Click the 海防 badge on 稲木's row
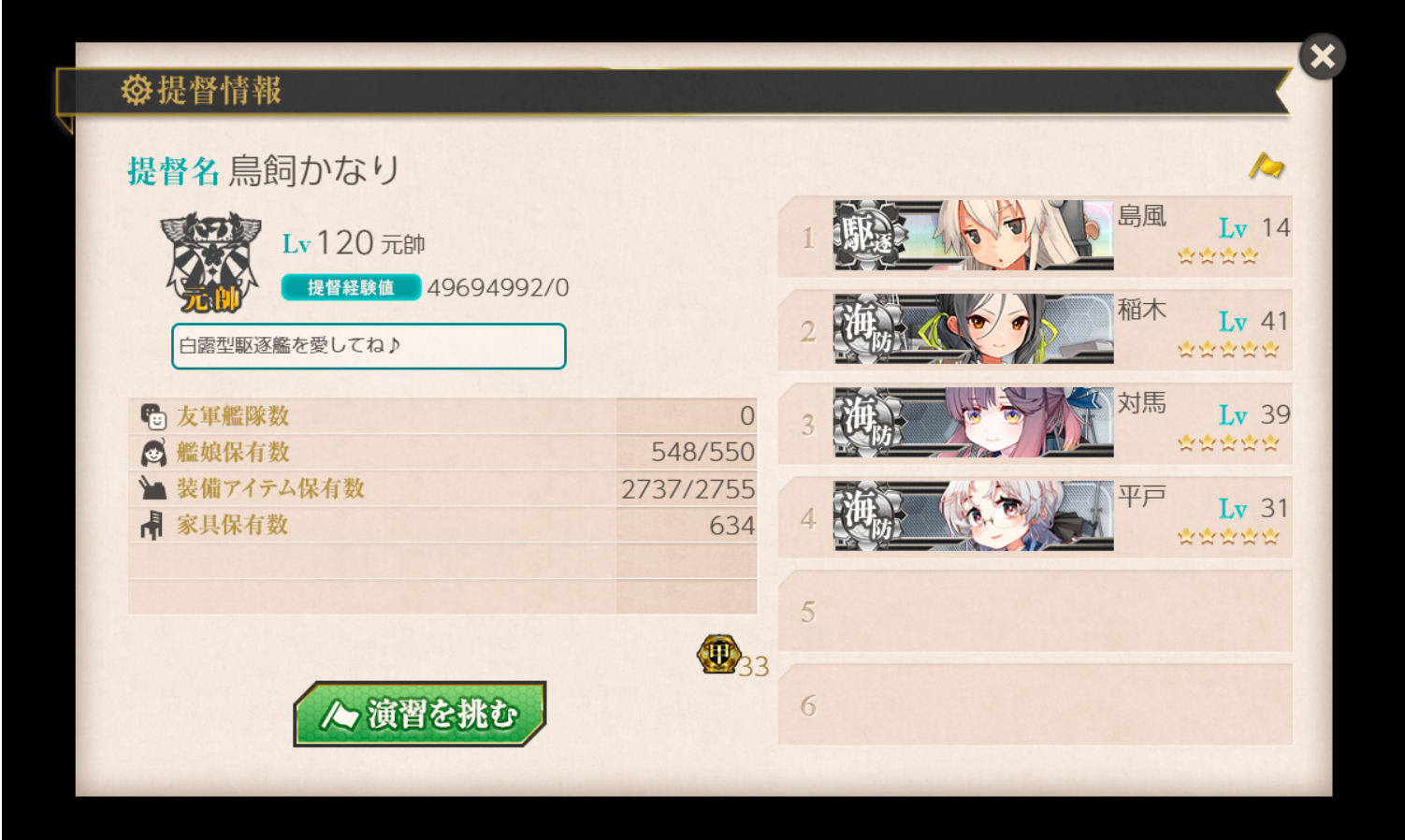Screen dimensions: 1405x840 coord(870,328)
